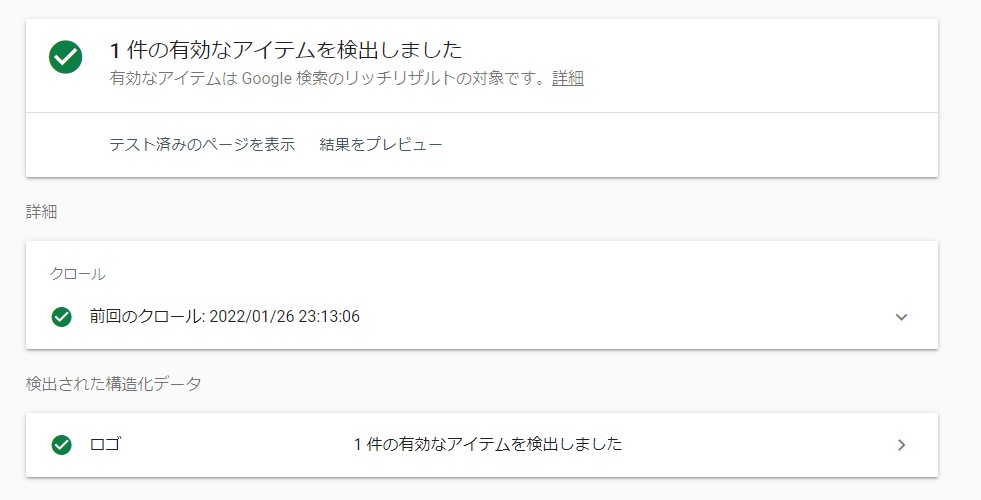Click the 詳細 section heading
The image size is (981, 500).
pyautogui.click(x=42, y=211)
